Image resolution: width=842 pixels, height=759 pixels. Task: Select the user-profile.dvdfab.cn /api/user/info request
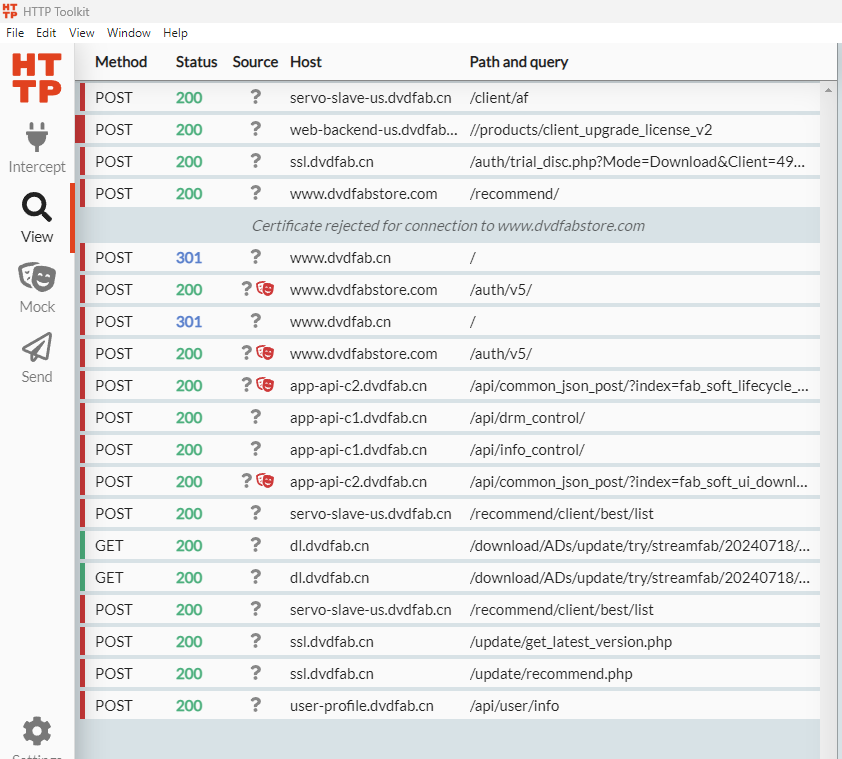coord(450,705)
